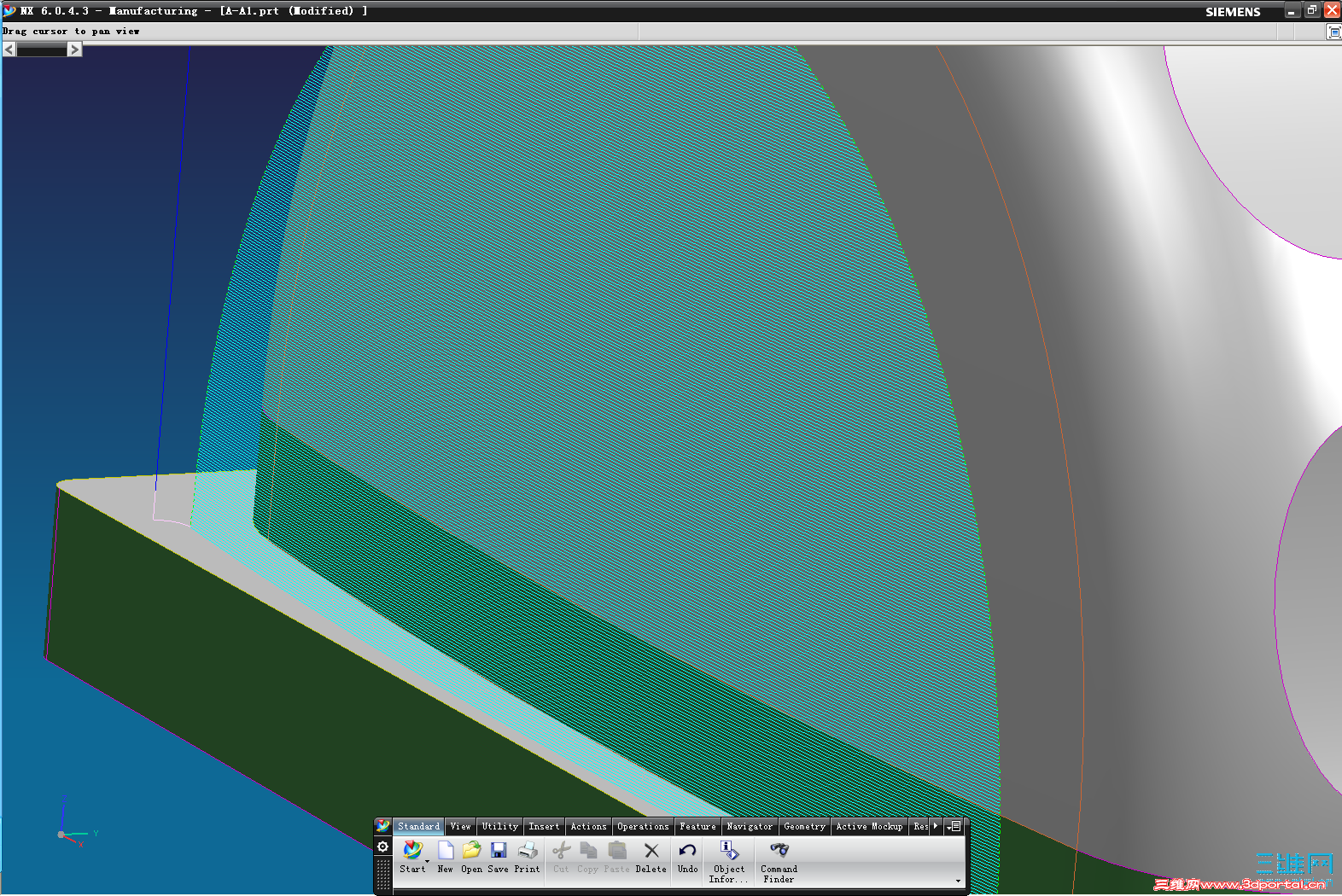Select the Feature toolbar tab
This screenshot has width=1342, height=896.
pos(698,826)
